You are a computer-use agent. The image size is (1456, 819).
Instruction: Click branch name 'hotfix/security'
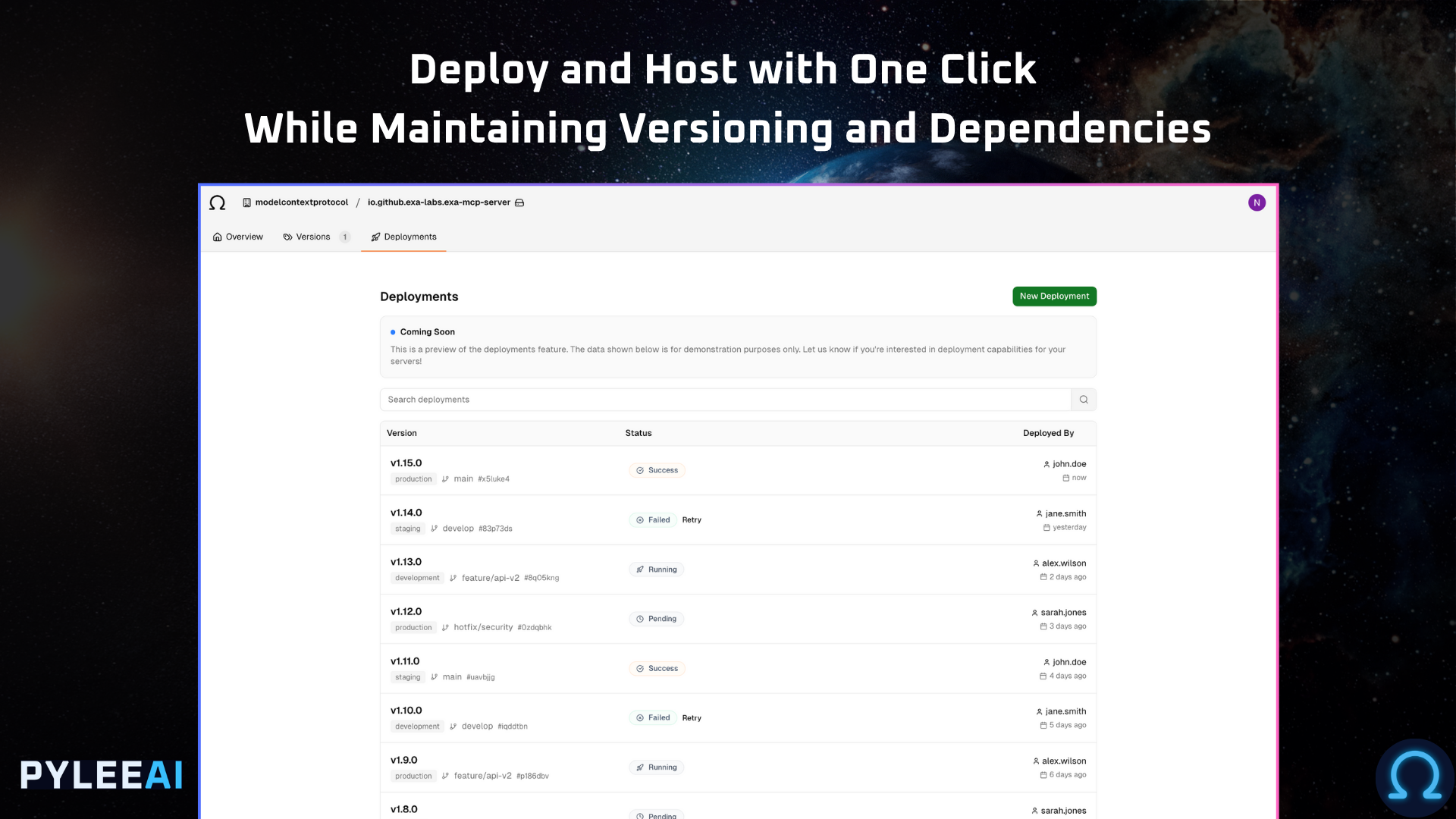pyautogui.click(x=483, y=628)
